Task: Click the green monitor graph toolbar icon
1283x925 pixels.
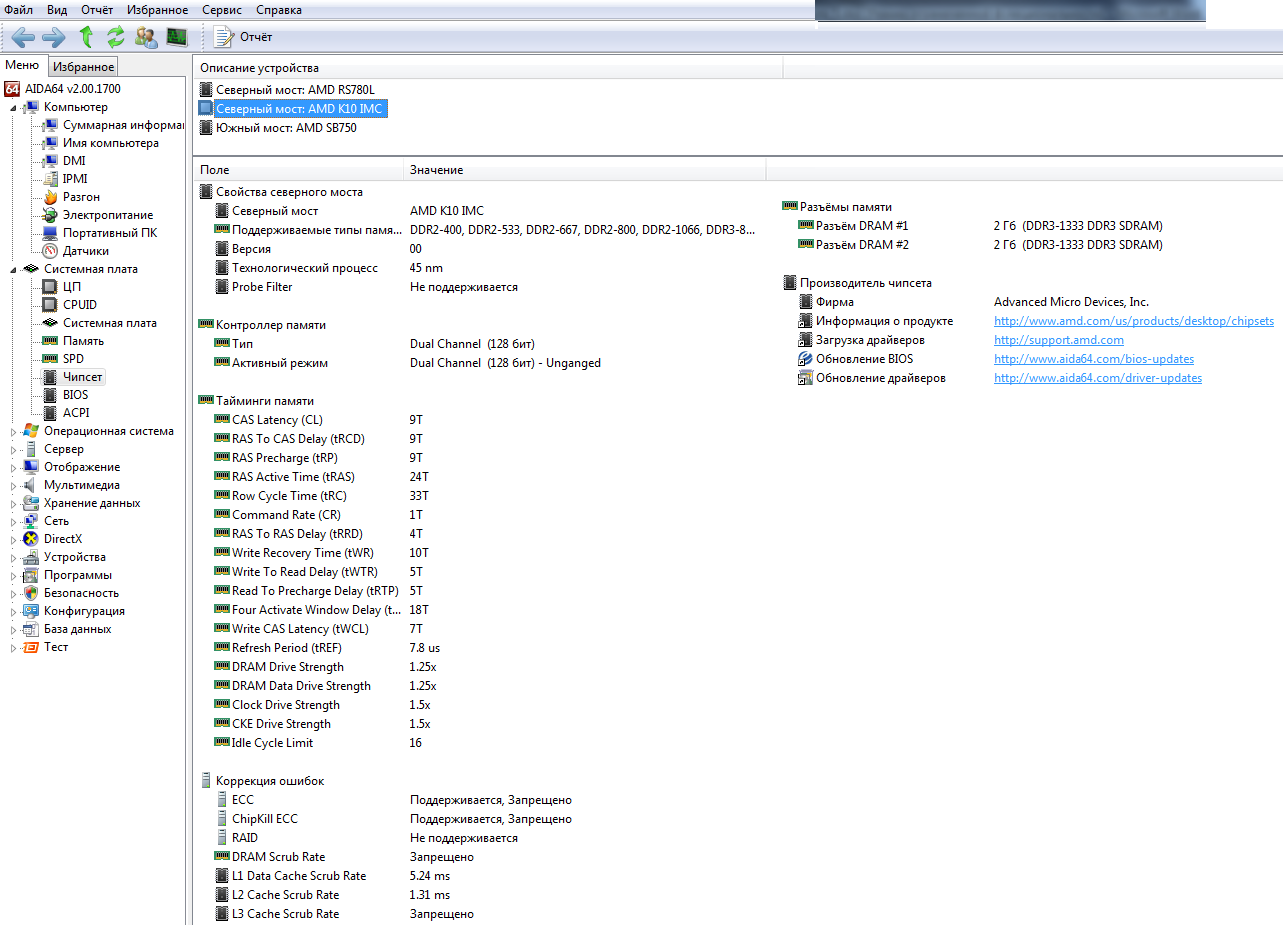Action: (177, 38)
